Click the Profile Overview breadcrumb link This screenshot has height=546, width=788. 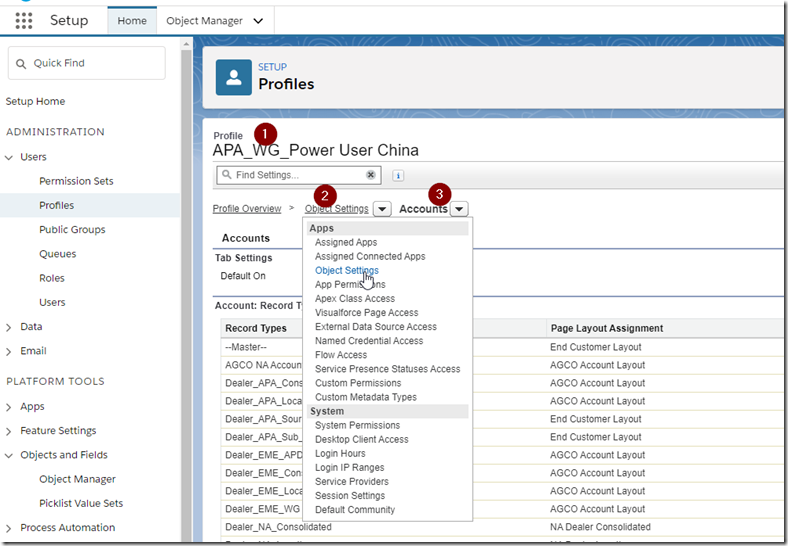pos(247,209)
